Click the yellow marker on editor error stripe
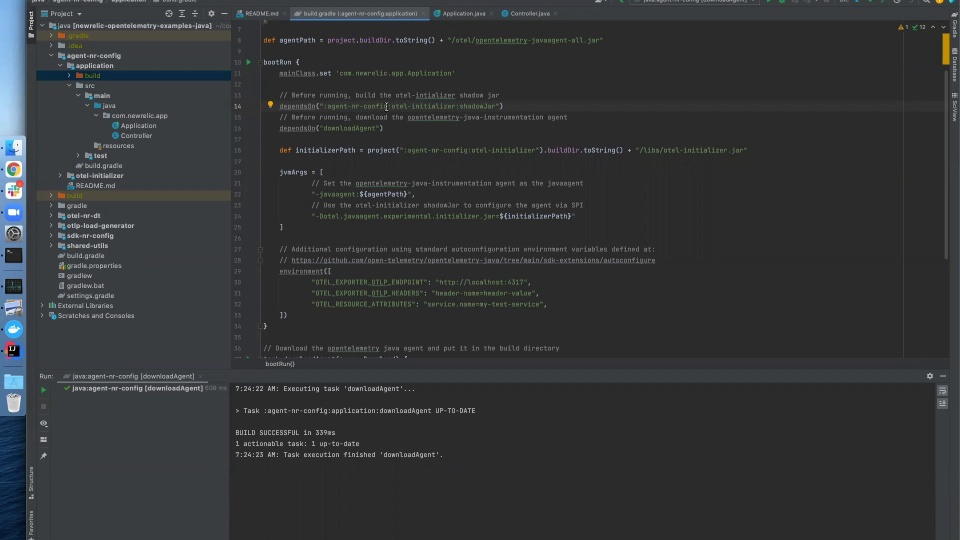The width and height of the screenshot is (960, 540). [946, 49]
